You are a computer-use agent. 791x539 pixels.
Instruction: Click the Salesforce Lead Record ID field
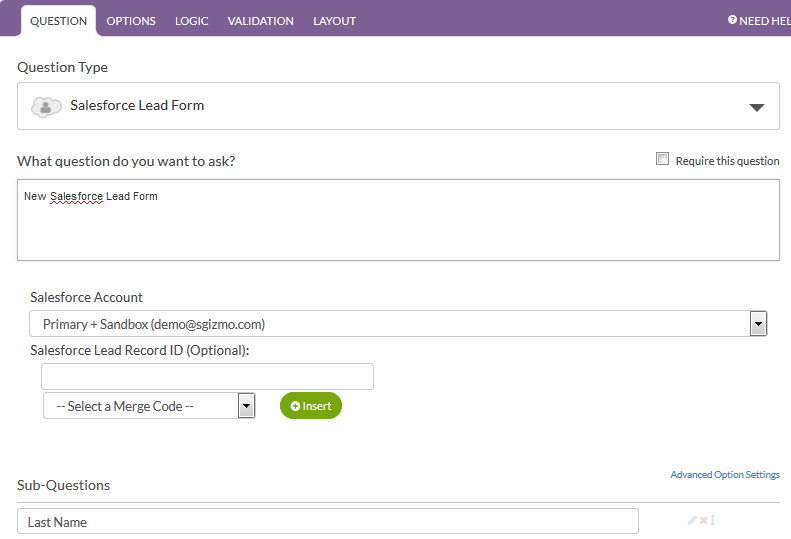point(207,377)
